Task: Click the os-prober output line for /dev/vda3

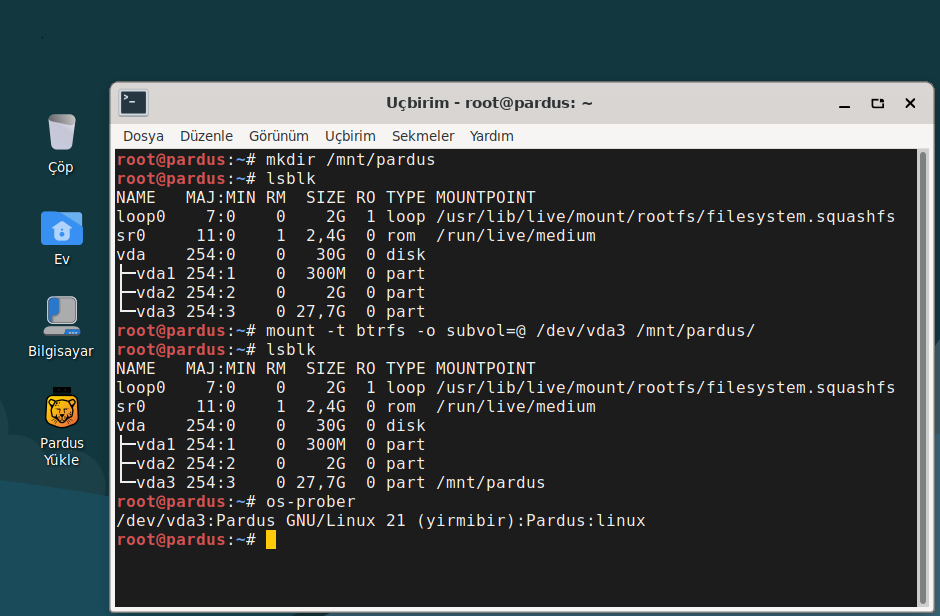Action: pos(381,521)
